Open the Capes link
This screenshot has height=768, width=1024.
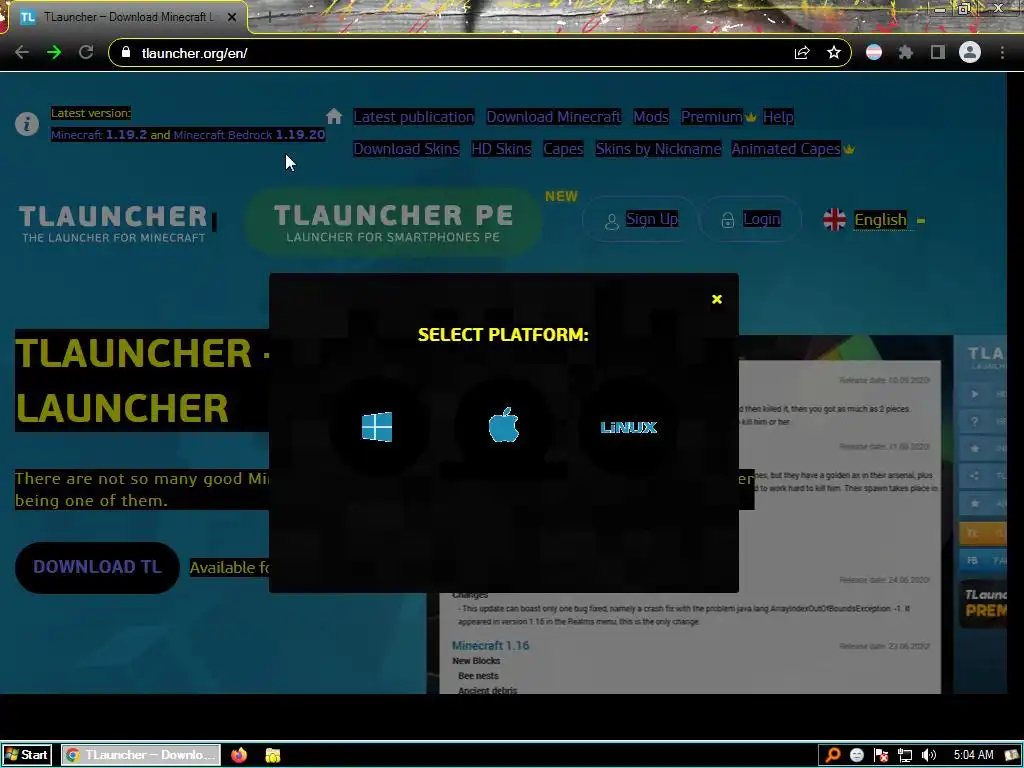563,149
